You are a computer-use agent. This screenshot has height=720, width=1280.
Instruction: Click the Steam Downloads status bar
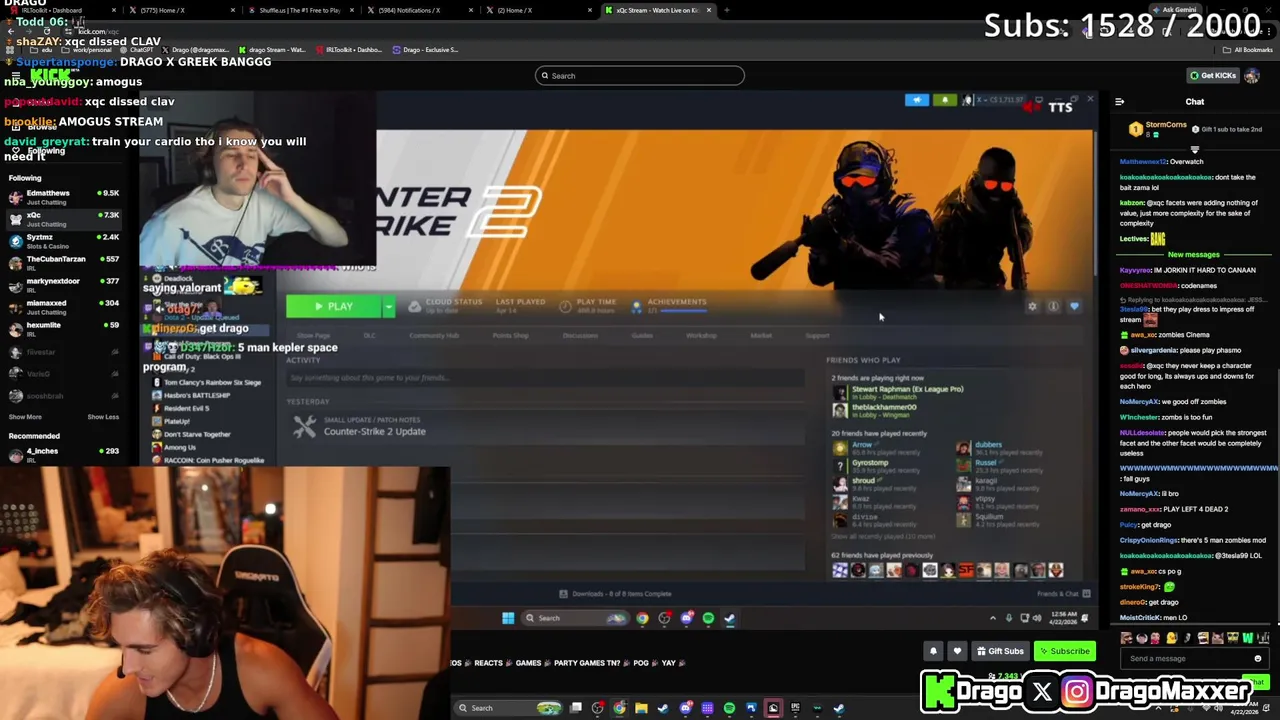tap(615, 594)
